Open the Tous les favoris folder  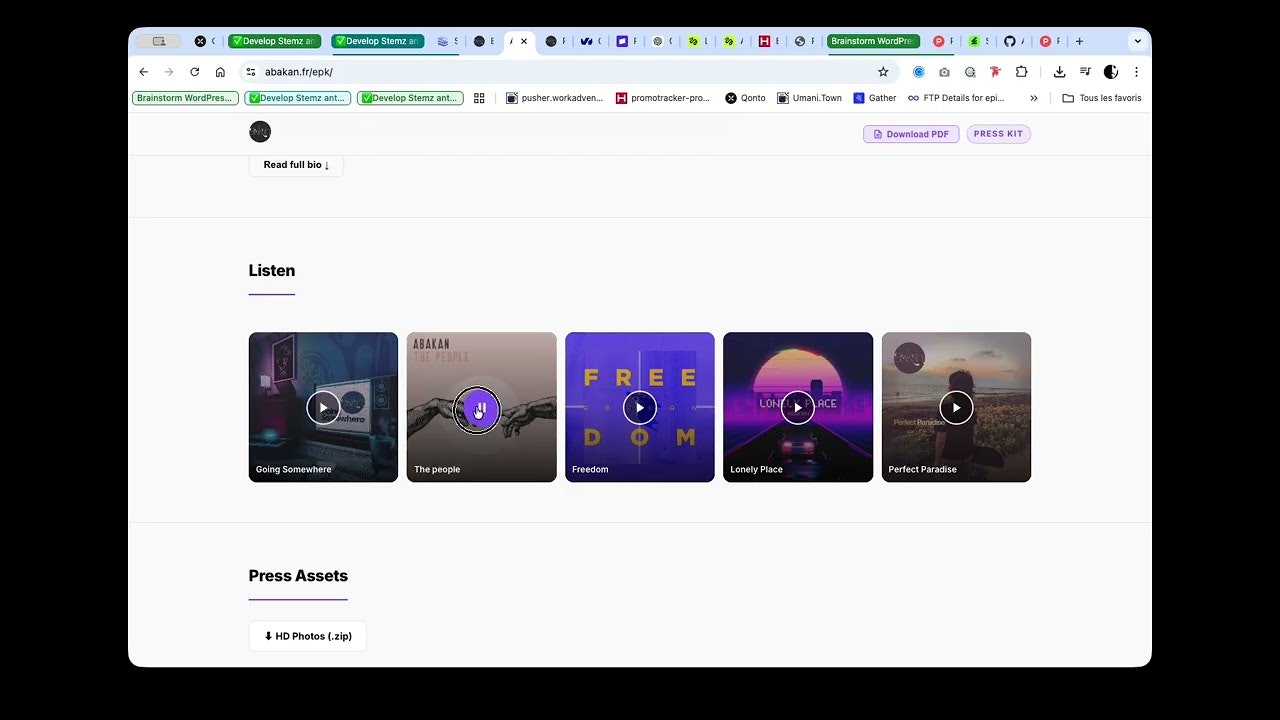[x=1101, y=98]
